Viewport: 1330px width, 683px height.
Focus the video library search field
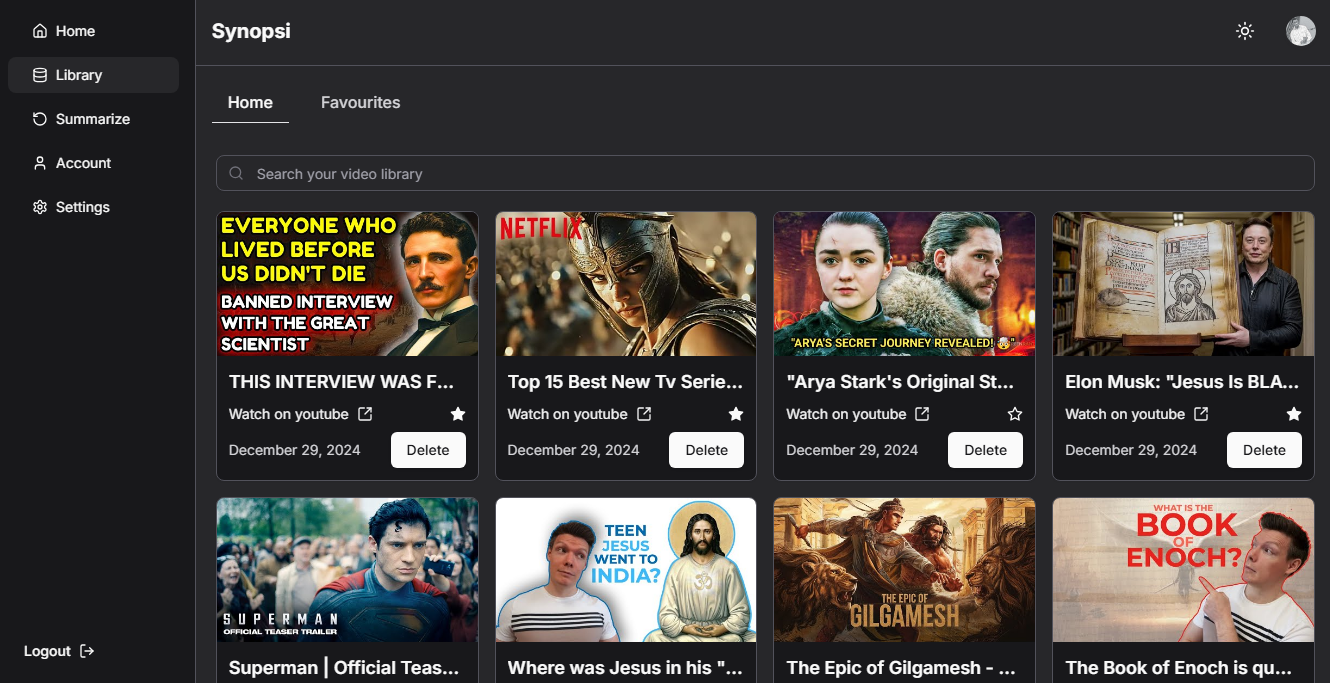pos(765,173)
